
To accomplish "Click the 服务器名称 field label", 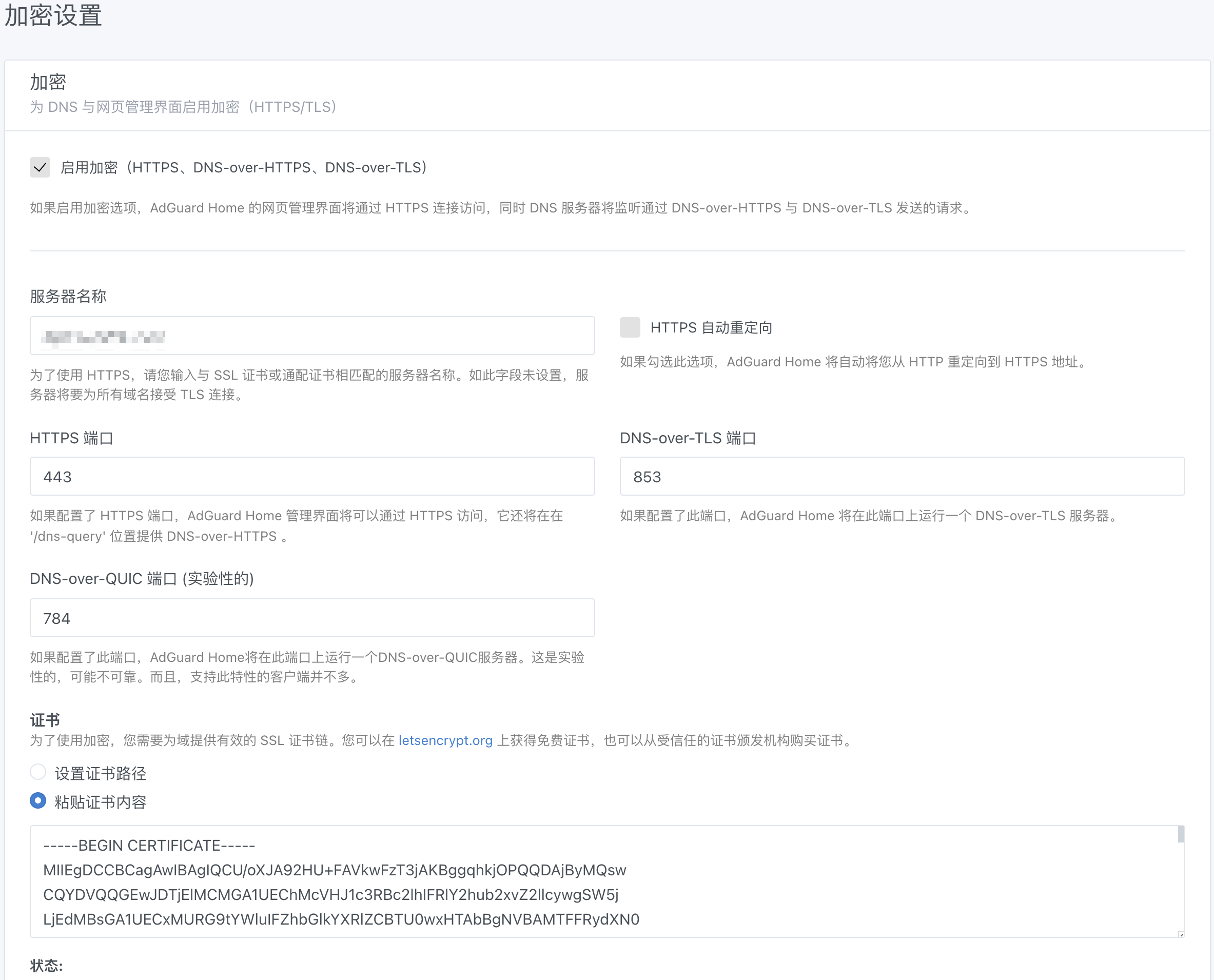I will coord(68,297).
